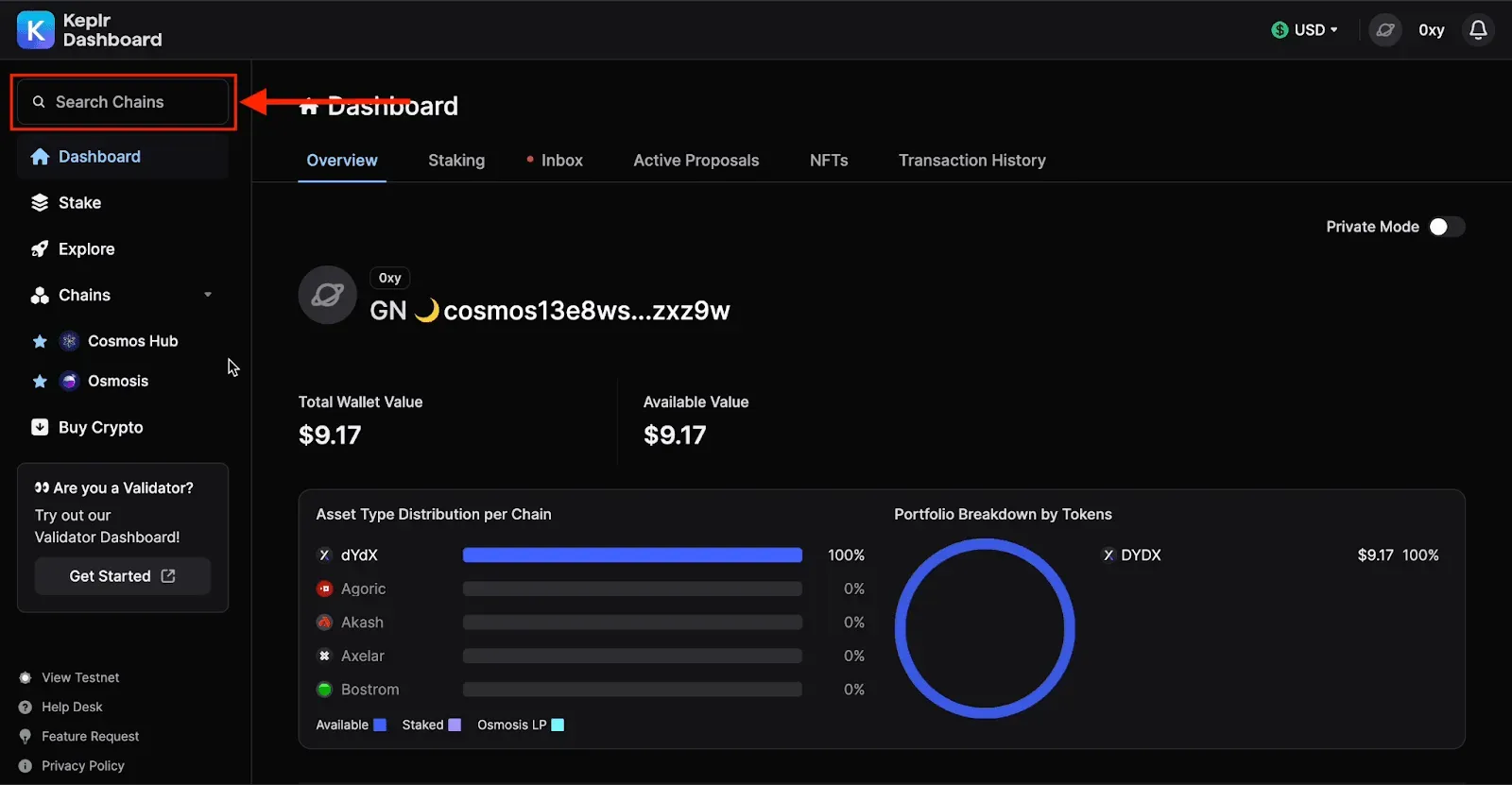Click the Osmosis favorite star icon
Screen dimensions: 1512x785
pyautogui.click(x=40, y=382)
